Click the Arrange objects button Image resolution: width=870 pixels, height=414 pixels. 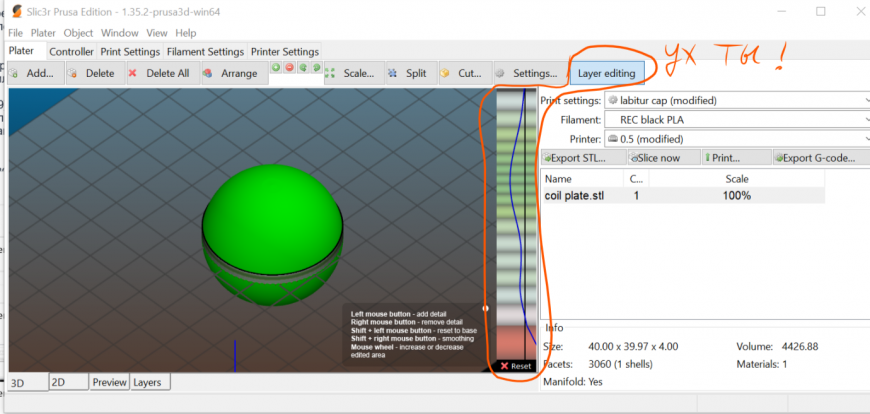(231, 73)
